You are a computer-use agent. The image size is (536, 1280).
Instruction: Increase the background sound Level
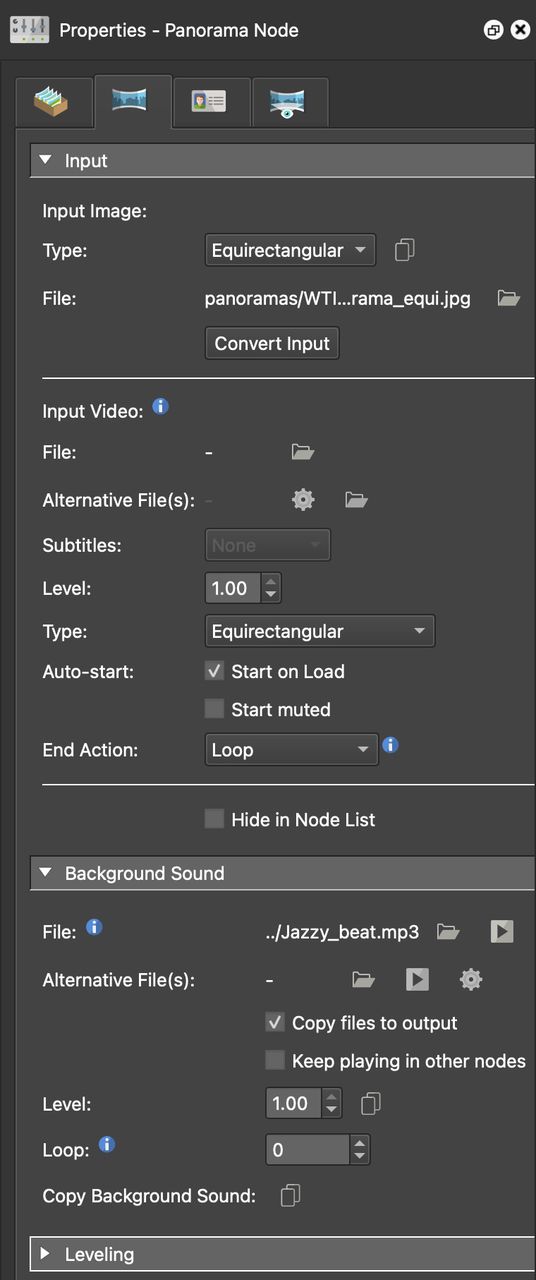332,1097
